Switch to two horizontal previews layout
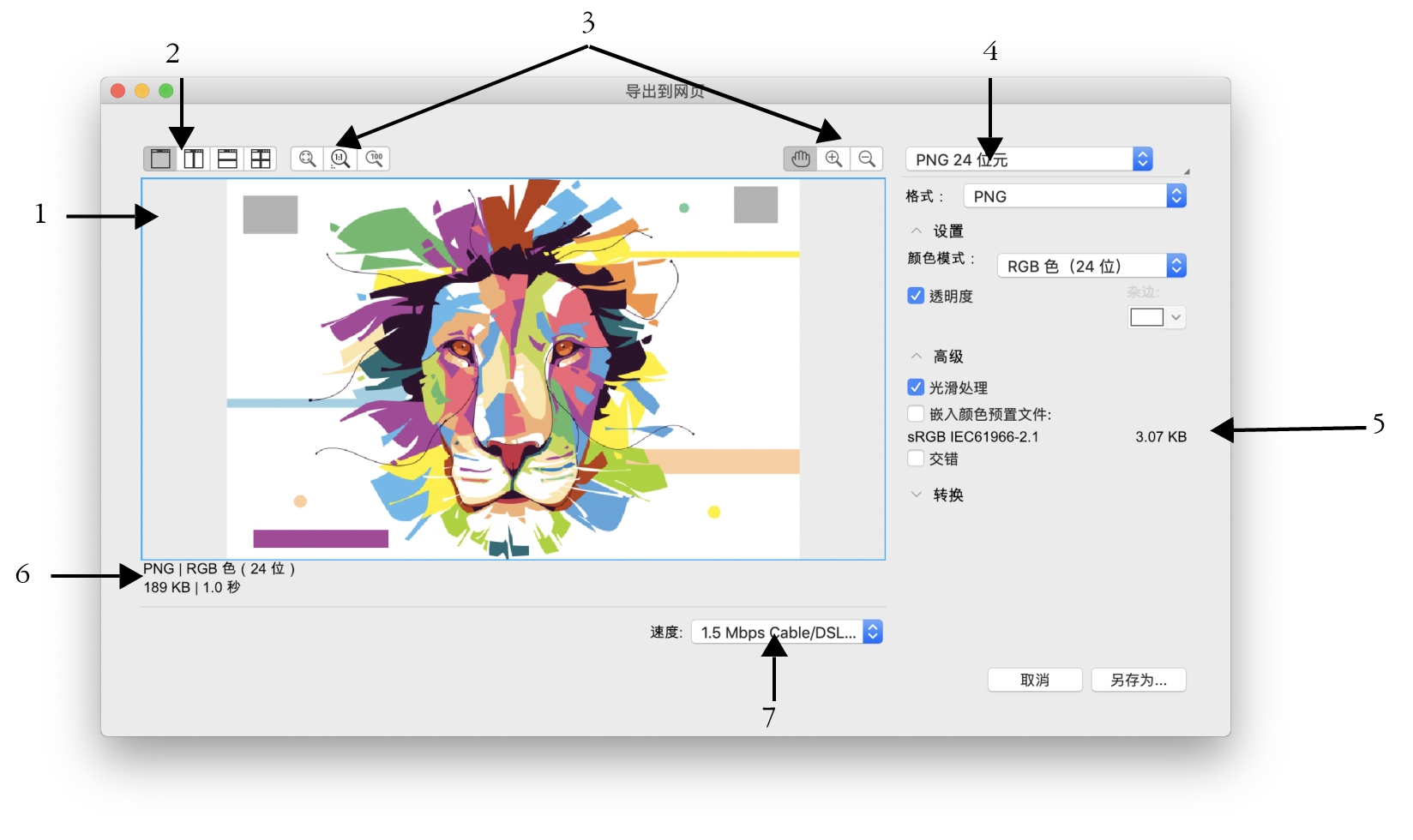 click(227, 159)
